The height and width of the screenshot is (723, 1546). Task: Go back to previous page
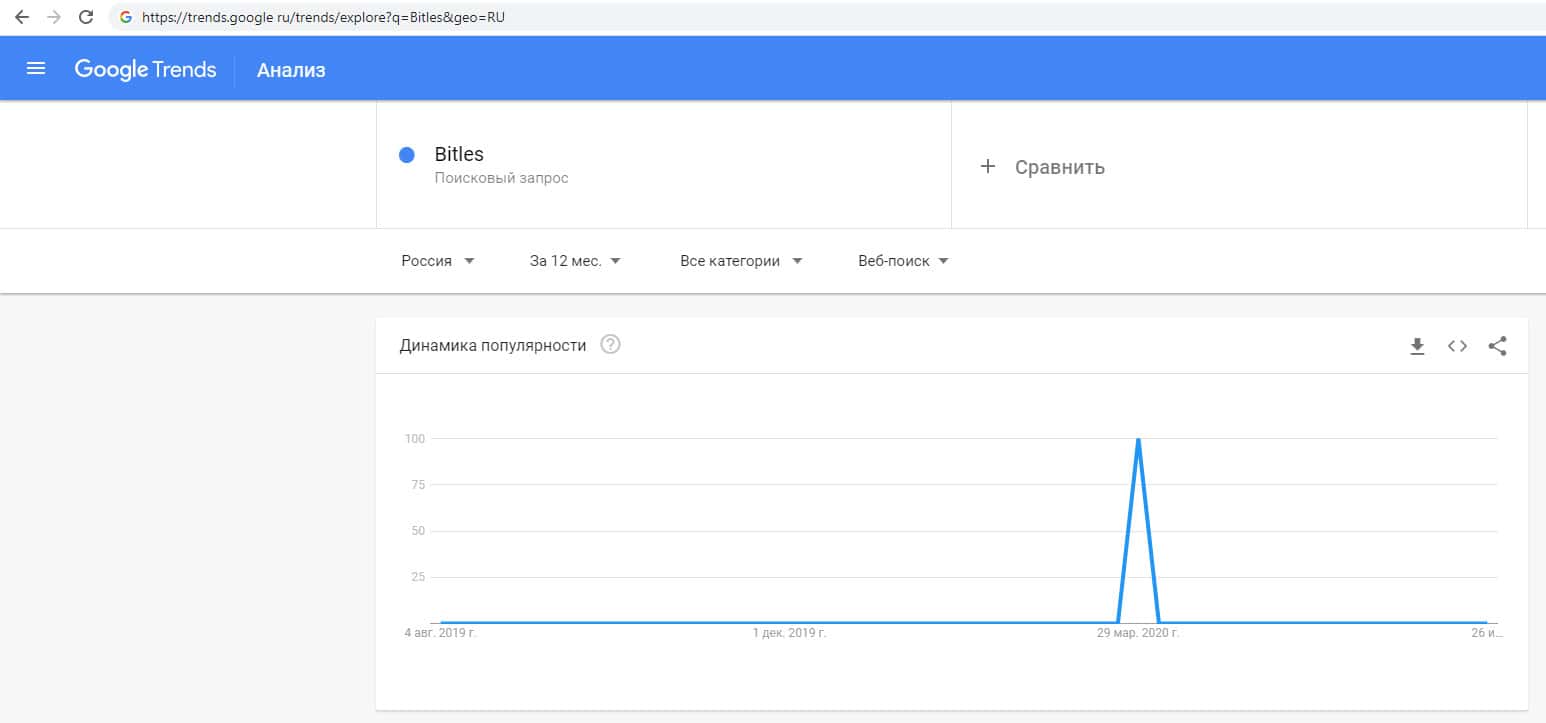click(22, 17)
